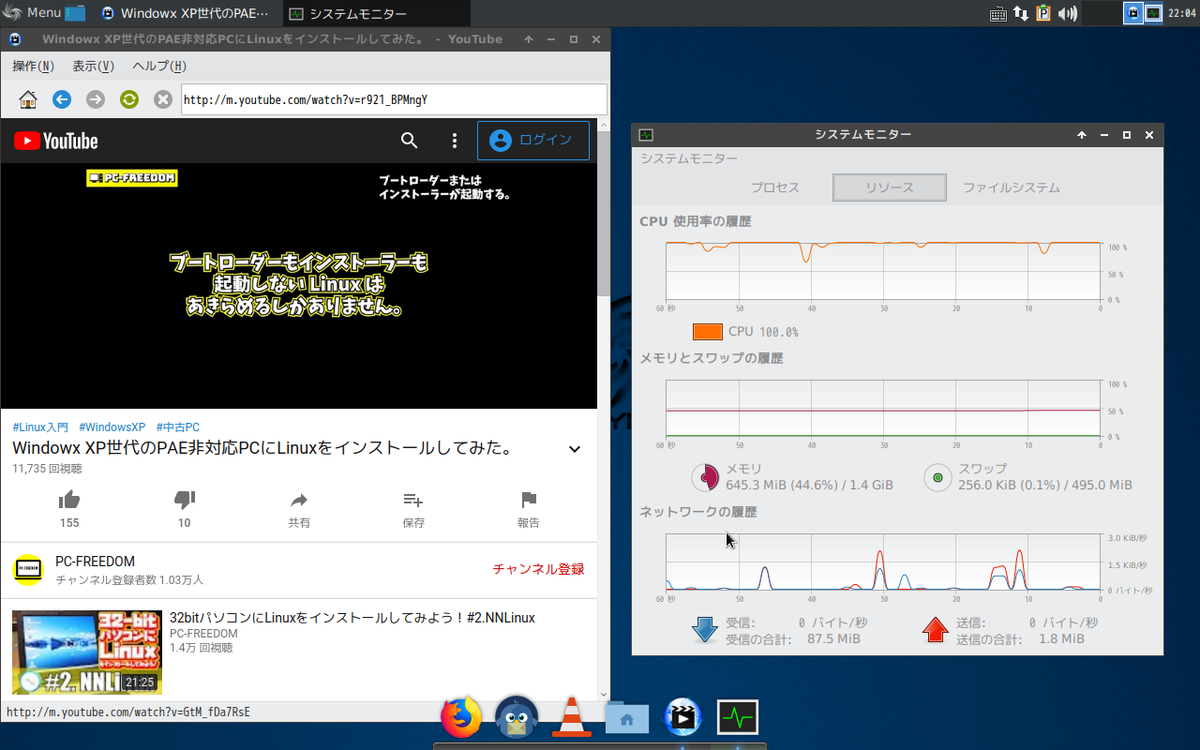The height and width of the screenshot is (750, 1200).
Task: Open the #WindowsXP hashtag link
Action: 112,427
